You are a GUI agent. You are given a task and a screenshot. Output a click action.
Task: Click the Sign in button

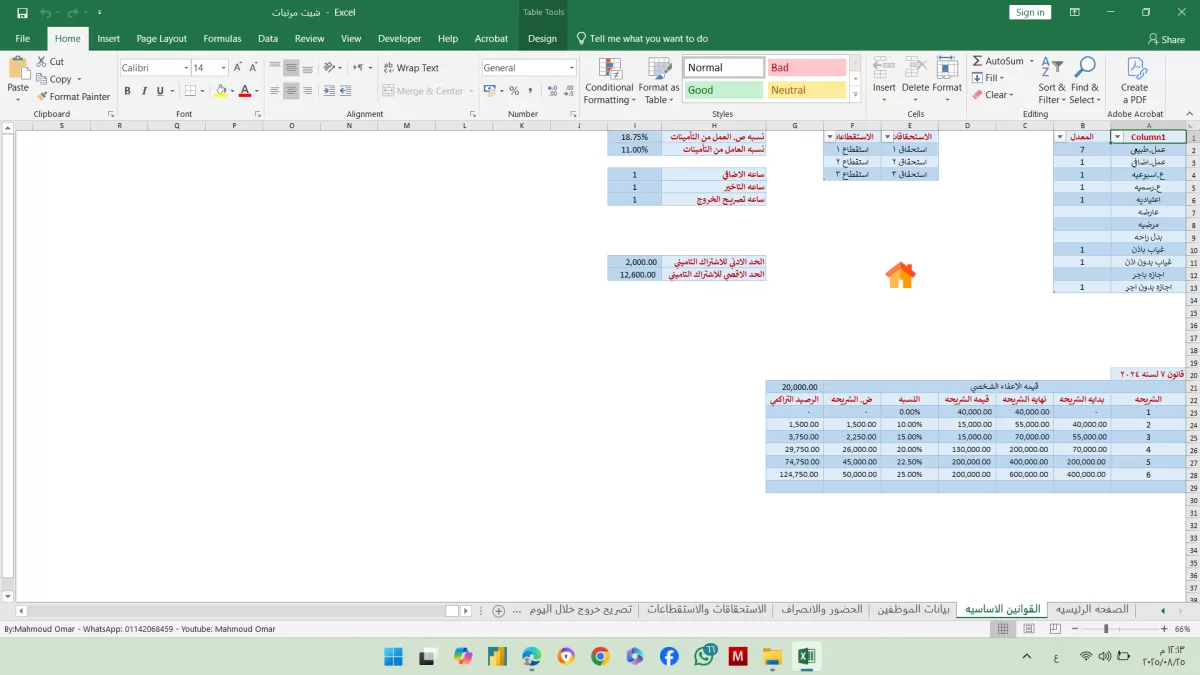tap(1029, 12)
